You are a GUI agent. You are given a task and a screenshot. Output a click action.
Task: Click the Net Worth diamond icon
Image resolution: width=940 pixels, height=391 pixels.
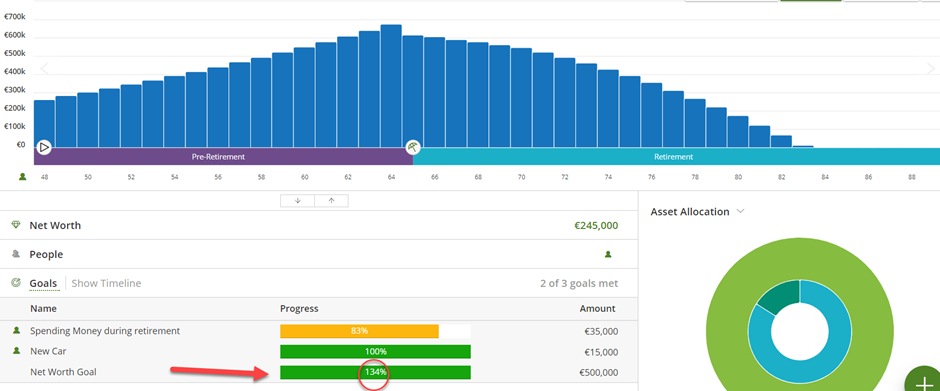pyautogui.click(x=16, y=225)
